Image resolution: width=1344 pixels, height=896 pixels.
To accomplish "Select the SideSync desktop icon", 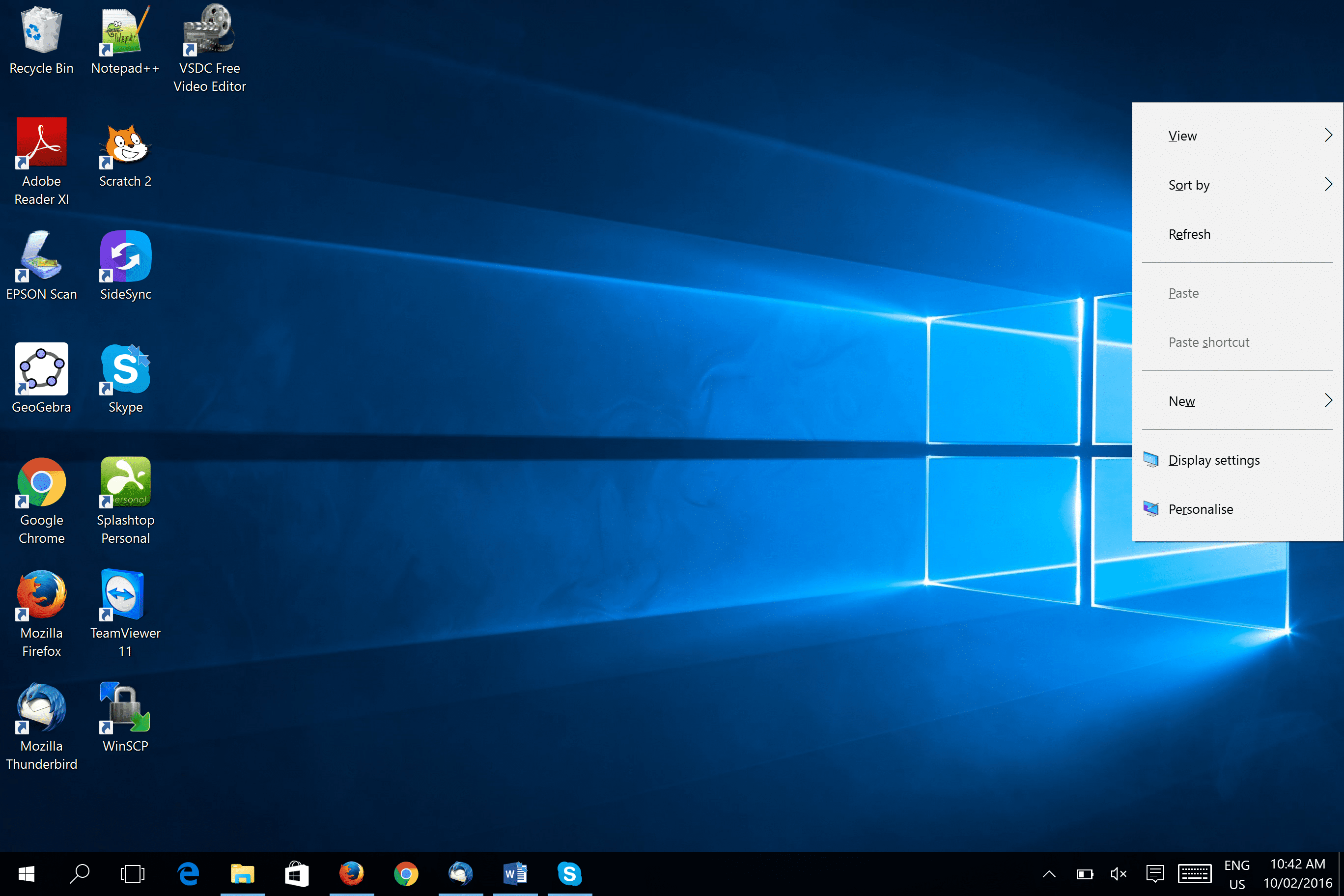I will tap(125, 266).
